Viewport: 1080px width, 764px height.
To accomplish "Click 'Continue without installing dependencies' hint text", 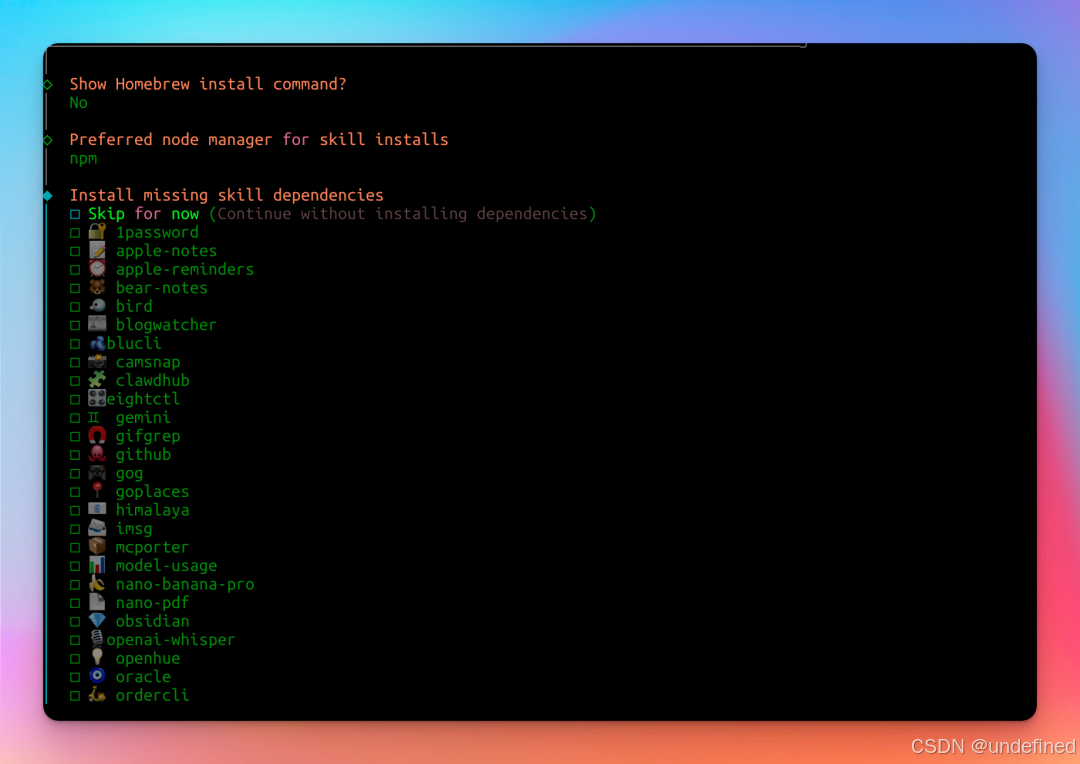I will (x=403, y=214).
